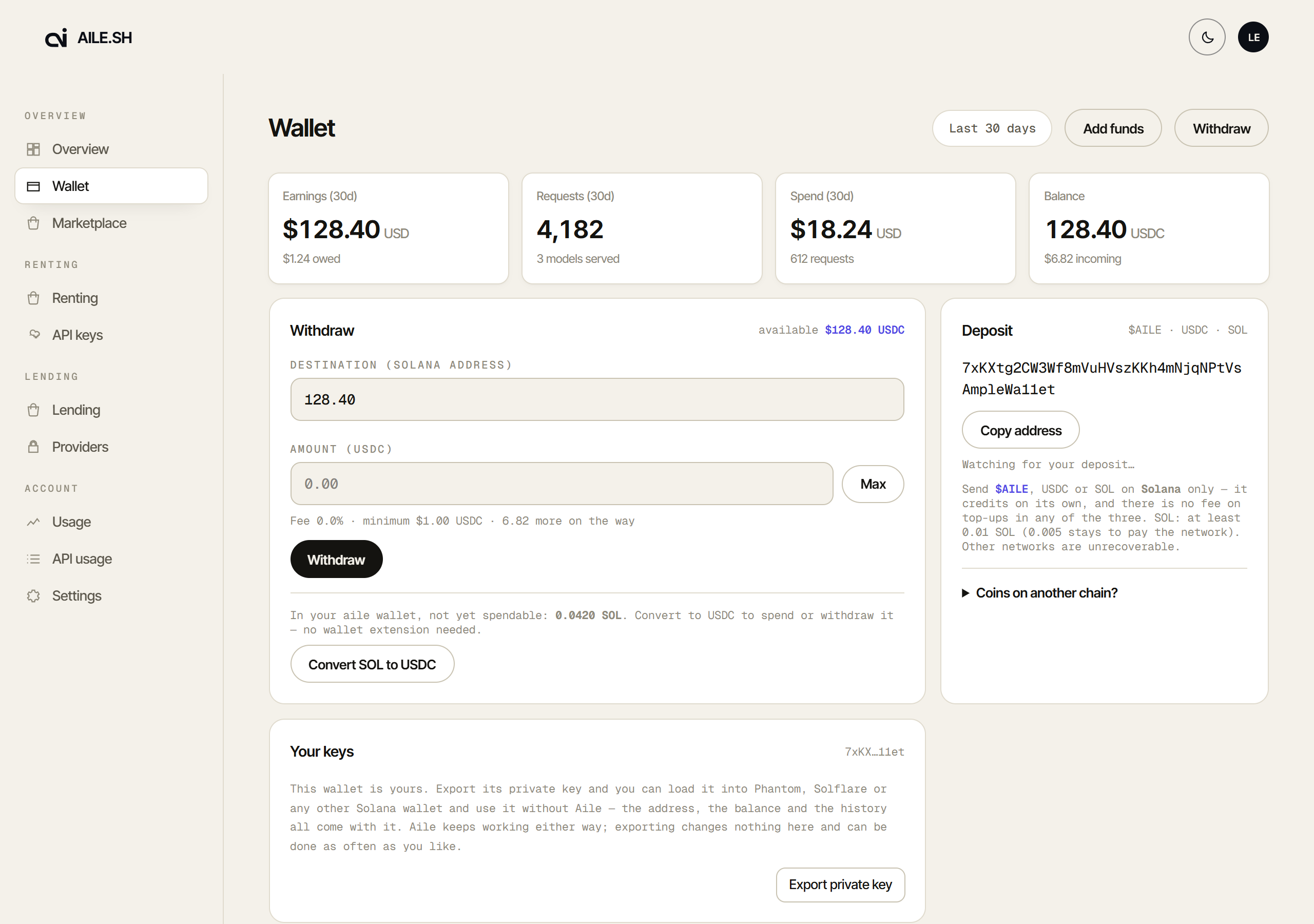1314x924 pixels.
Task: Click the Providers lock icon
Action: click(x=33, y=447)
